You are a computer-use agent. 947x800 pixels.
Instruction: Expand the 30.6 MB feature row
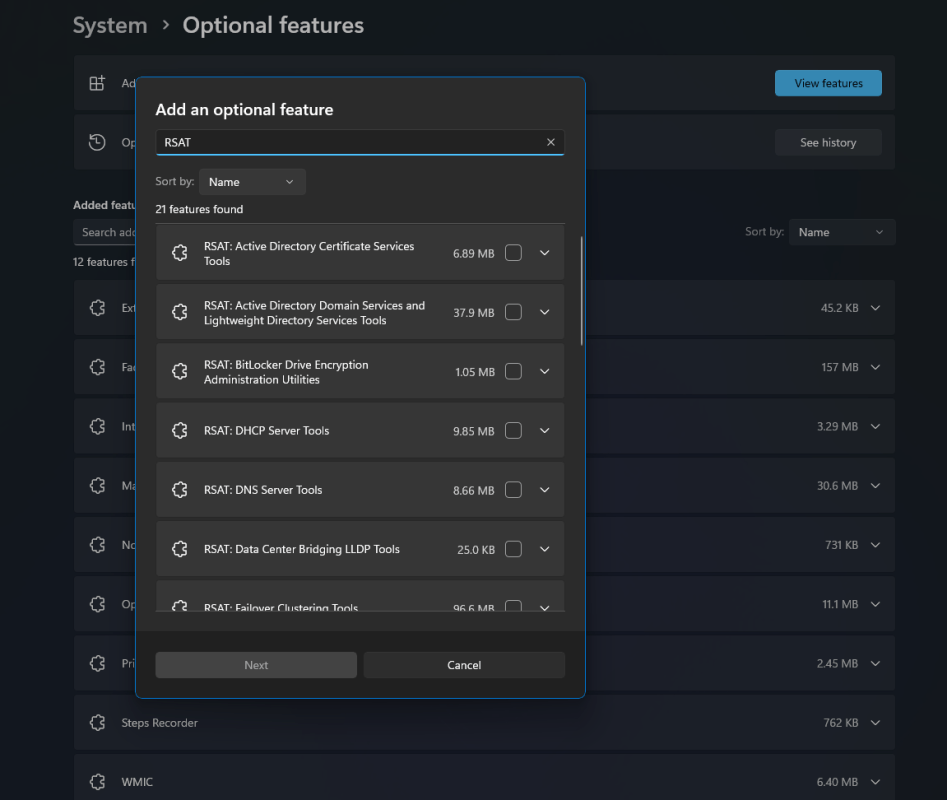(x=875, y=485)
